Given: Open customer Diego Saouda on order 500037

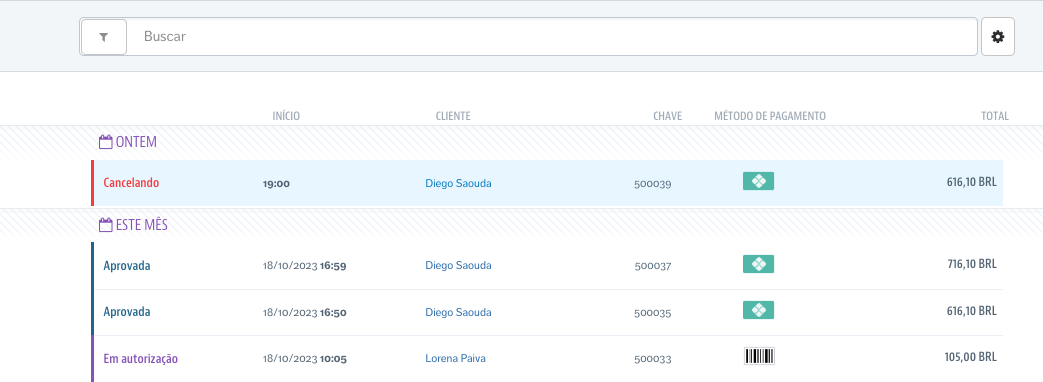Looking at the screenshot, I should tap(458, 266).
